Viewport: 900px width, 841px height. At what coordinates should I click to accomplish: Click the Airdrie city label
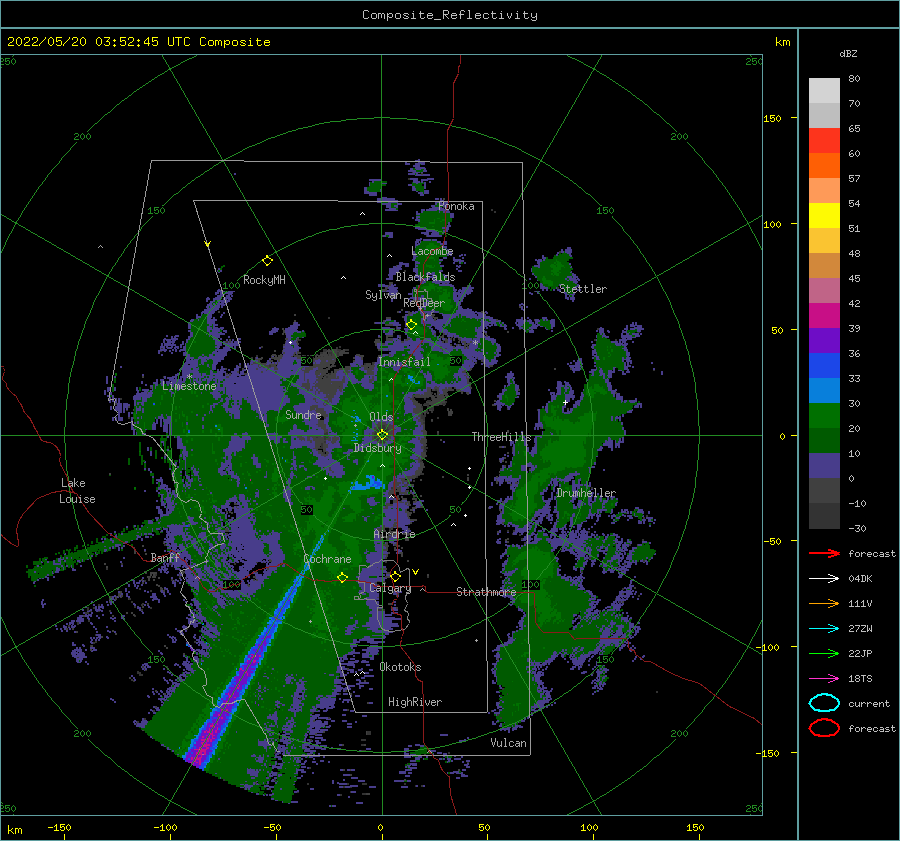coord(394,534)
